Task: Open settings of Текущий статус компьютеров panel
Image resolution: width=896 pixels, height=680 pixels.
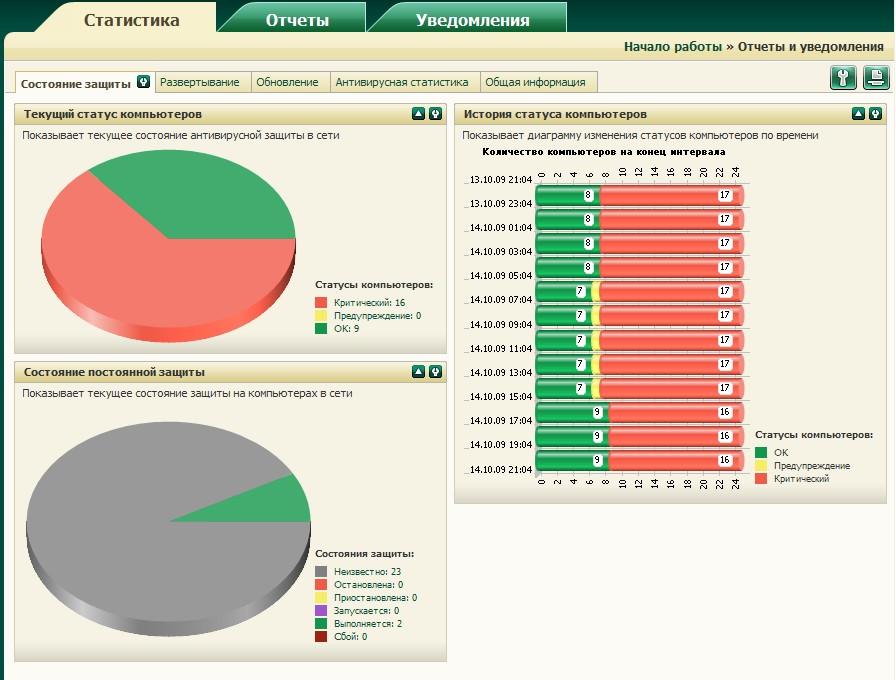Action: point(435,114)
